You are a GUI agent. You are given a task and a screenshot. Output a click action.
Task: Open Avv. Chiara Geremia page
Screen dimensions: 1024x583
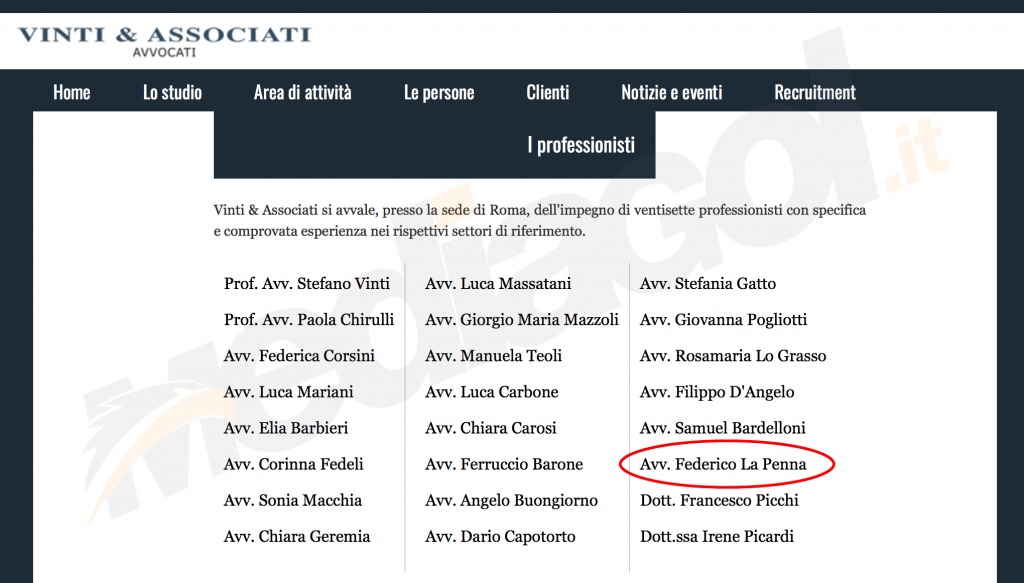pos(297,537)
